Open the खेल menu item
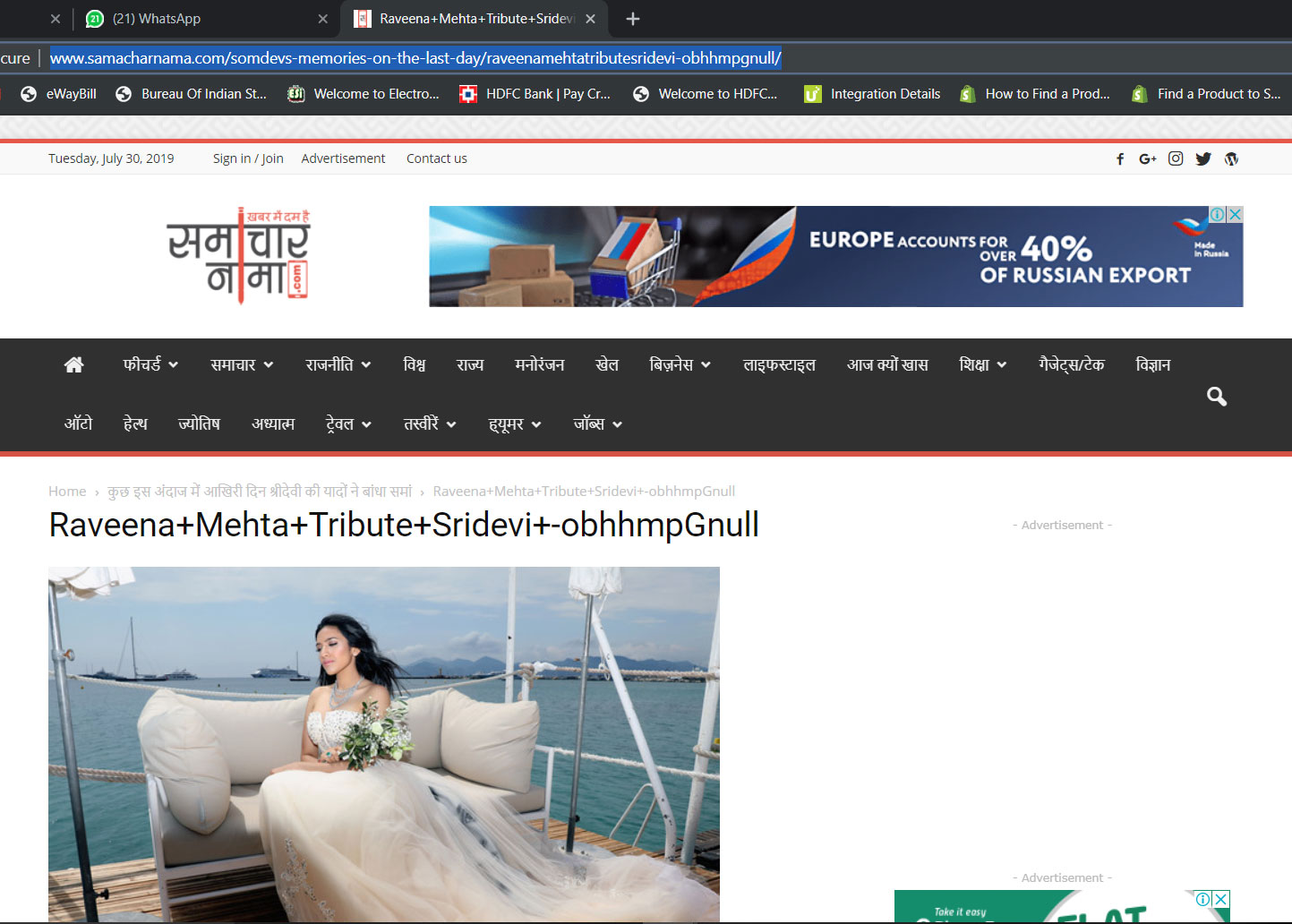 tap(607, 364)
